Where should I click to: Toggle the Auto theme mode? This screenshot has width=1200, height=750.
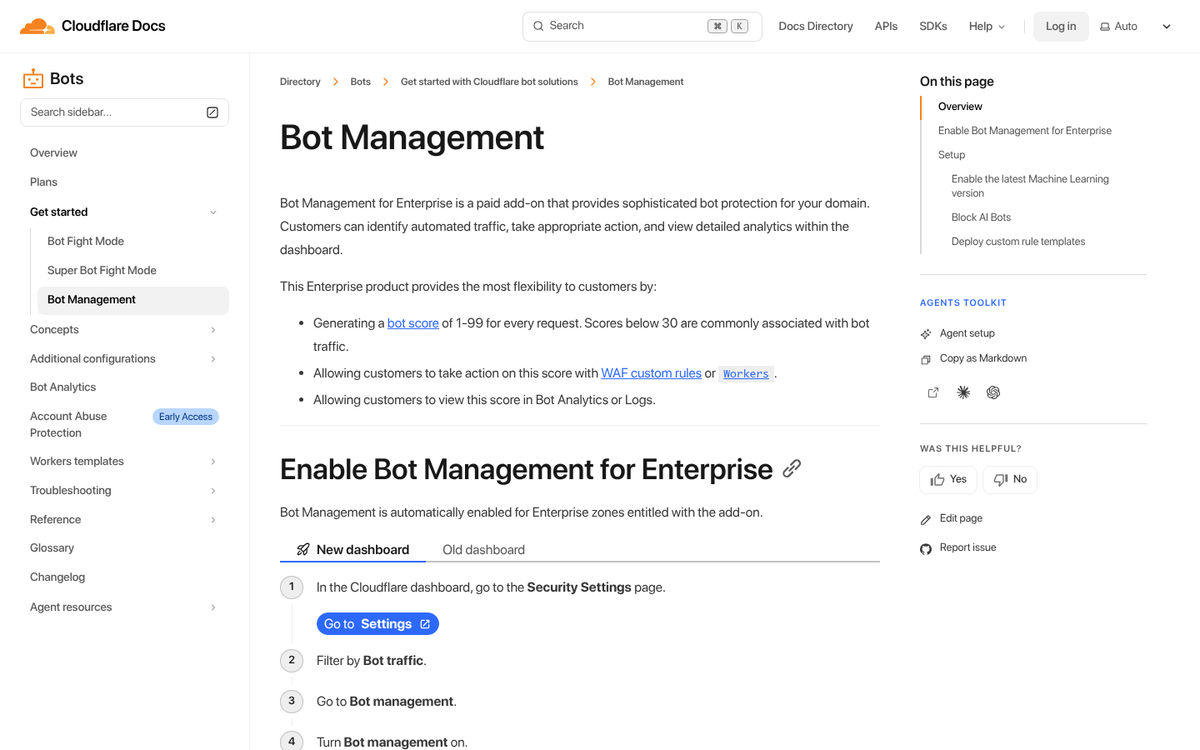tap(1118, 25)
